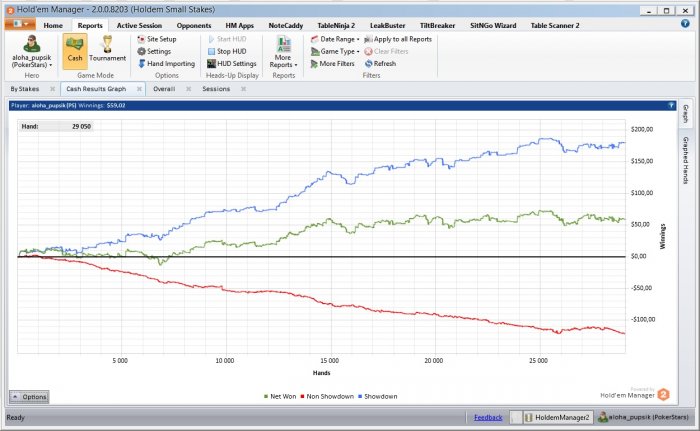700x431 pixels.
Task: Expand the Game Type dropdown
Action: 335,51
